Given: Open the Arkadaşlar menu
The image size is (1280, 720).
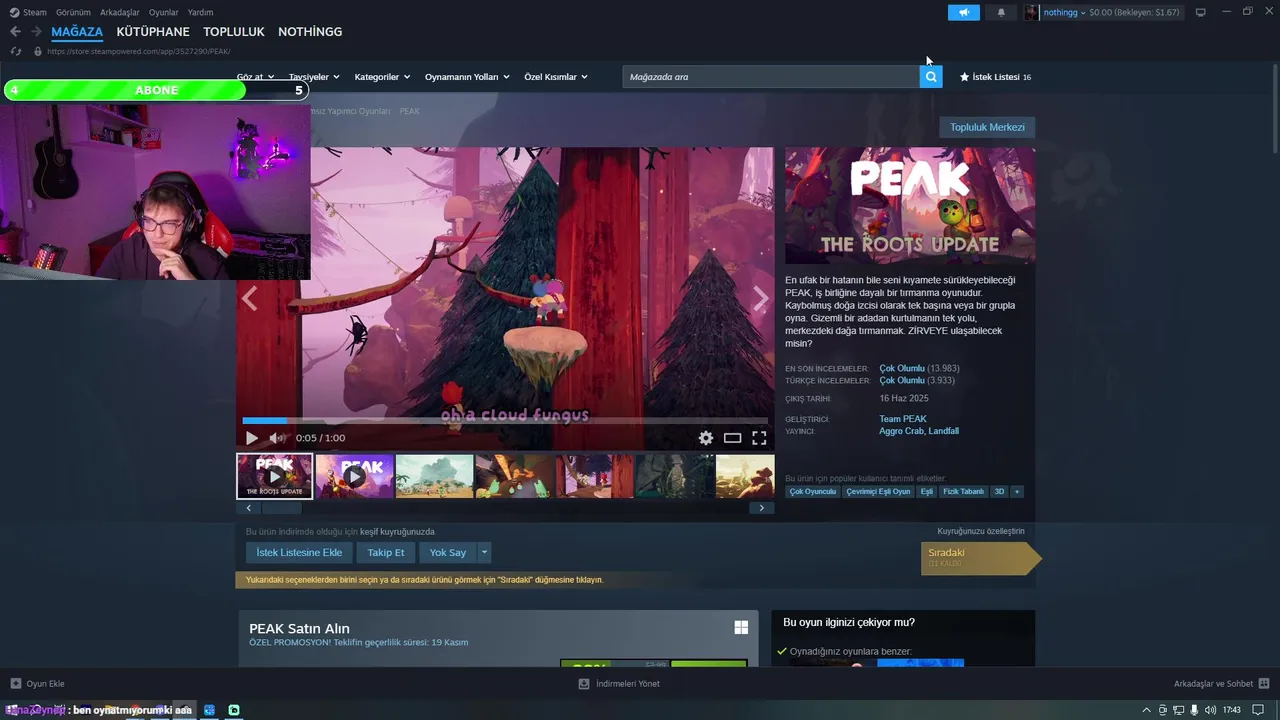Looking at the screenshot, I should (120, 12).
